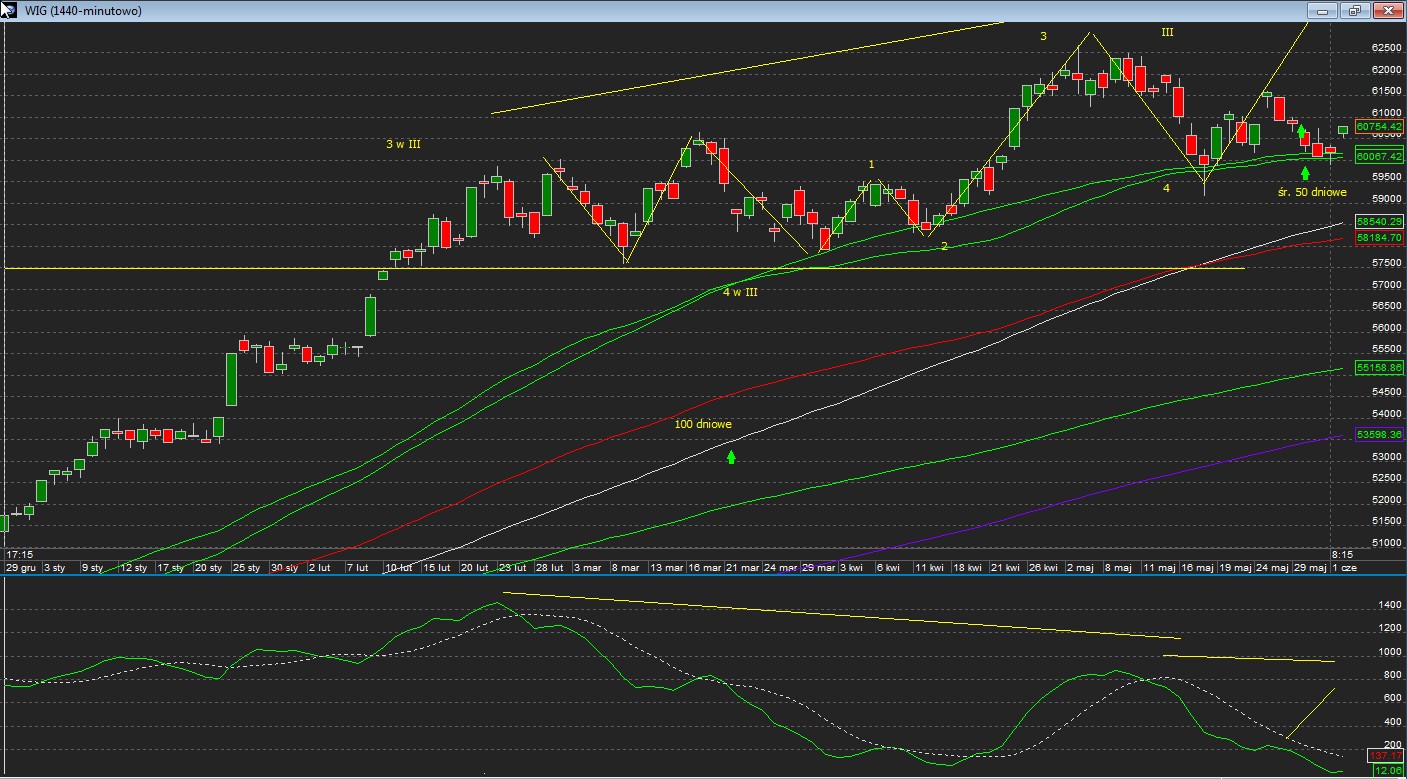Minimize the WIG chart window
Viewport: 1407px width, 779px height.
coord(1323,11)
